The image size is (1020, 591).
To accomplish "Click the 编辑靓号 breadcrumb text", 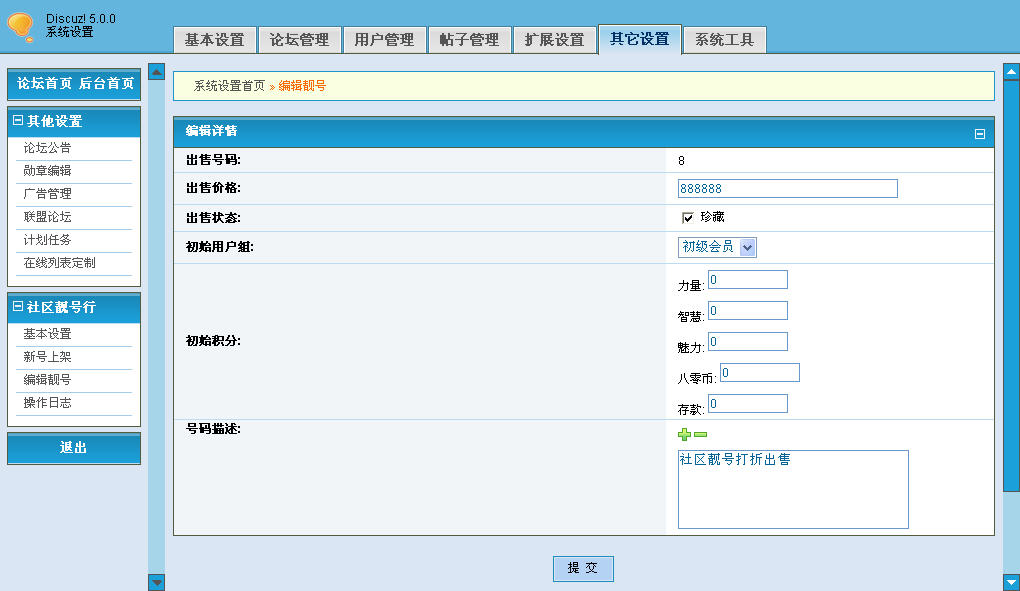I will point(302,86).
